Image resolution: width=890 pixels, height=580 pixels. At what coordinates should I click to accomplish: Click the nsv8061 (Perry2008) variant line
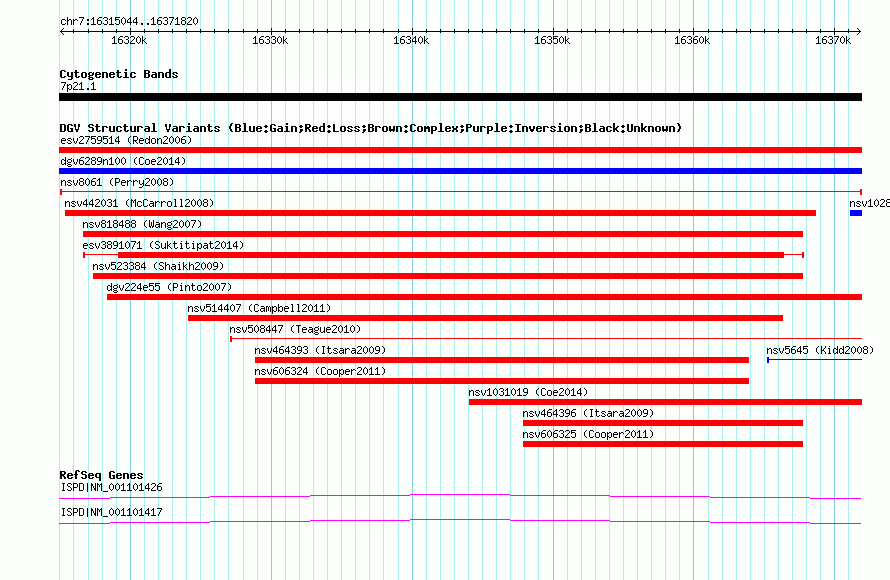tap(460, 192)
